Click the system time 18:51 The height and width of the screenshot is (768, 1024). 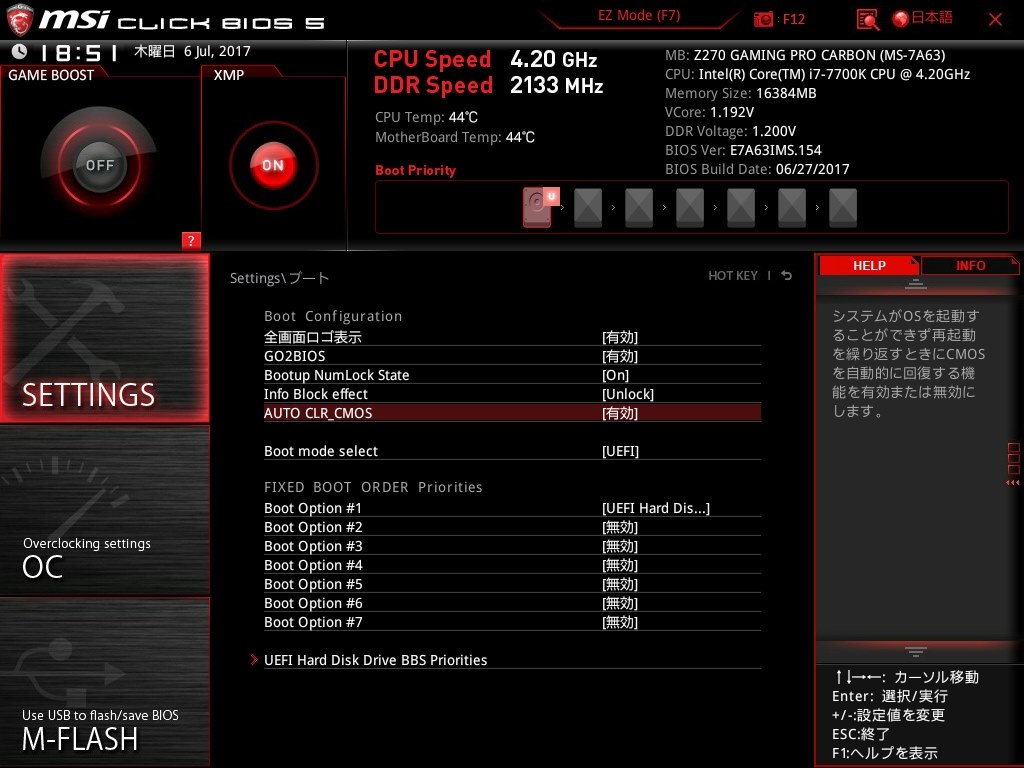78,52
